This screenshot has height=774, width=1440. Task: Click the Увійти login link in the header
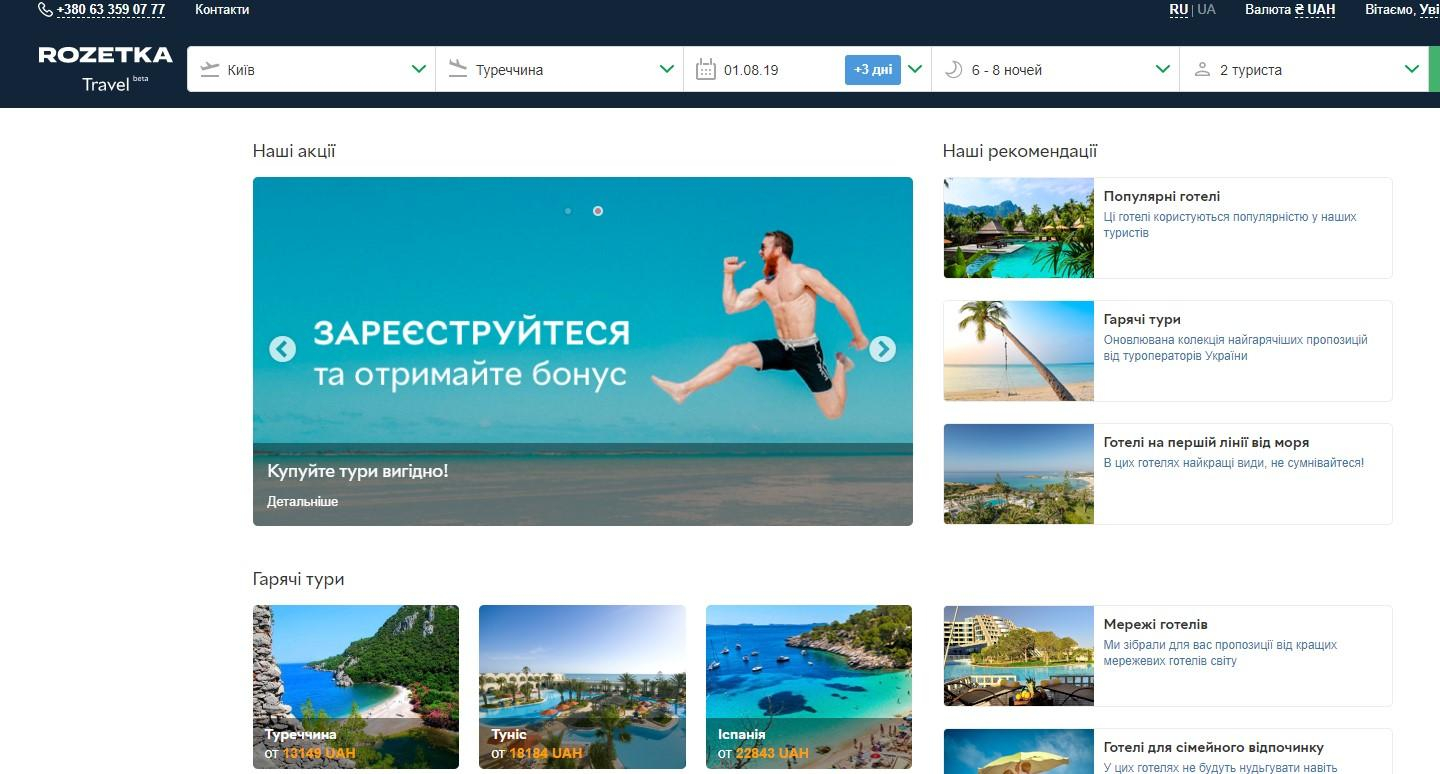point(1428,9)
